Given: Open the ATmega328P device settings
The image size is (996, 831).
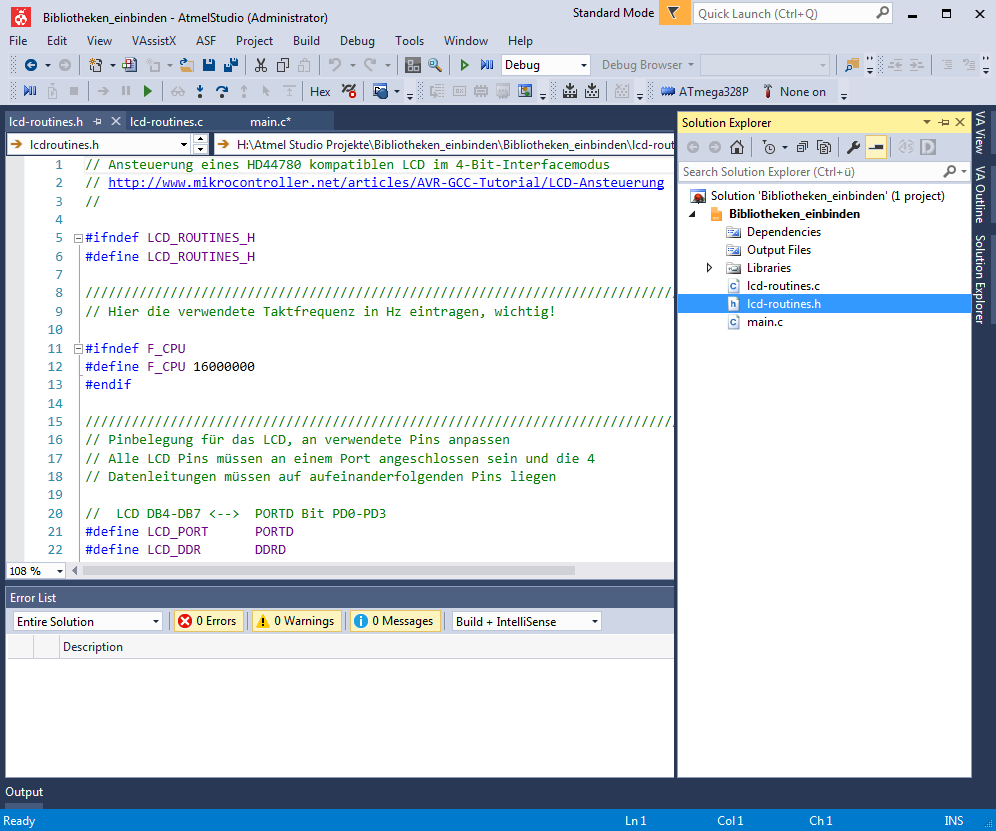Looking at the screenshot, I should (705, 91).
